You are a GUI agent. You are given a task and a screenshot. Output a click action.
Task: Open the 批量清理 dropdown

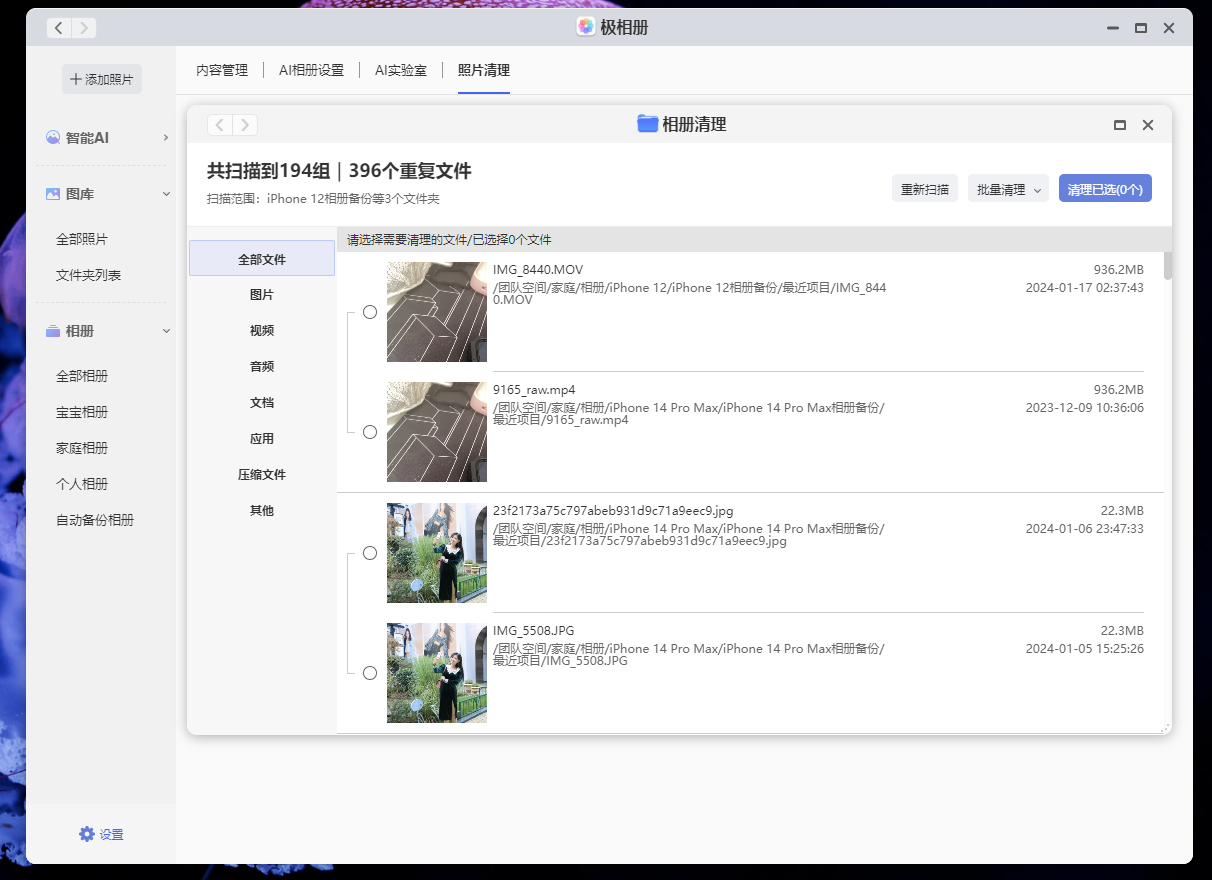pos(1008,188)
